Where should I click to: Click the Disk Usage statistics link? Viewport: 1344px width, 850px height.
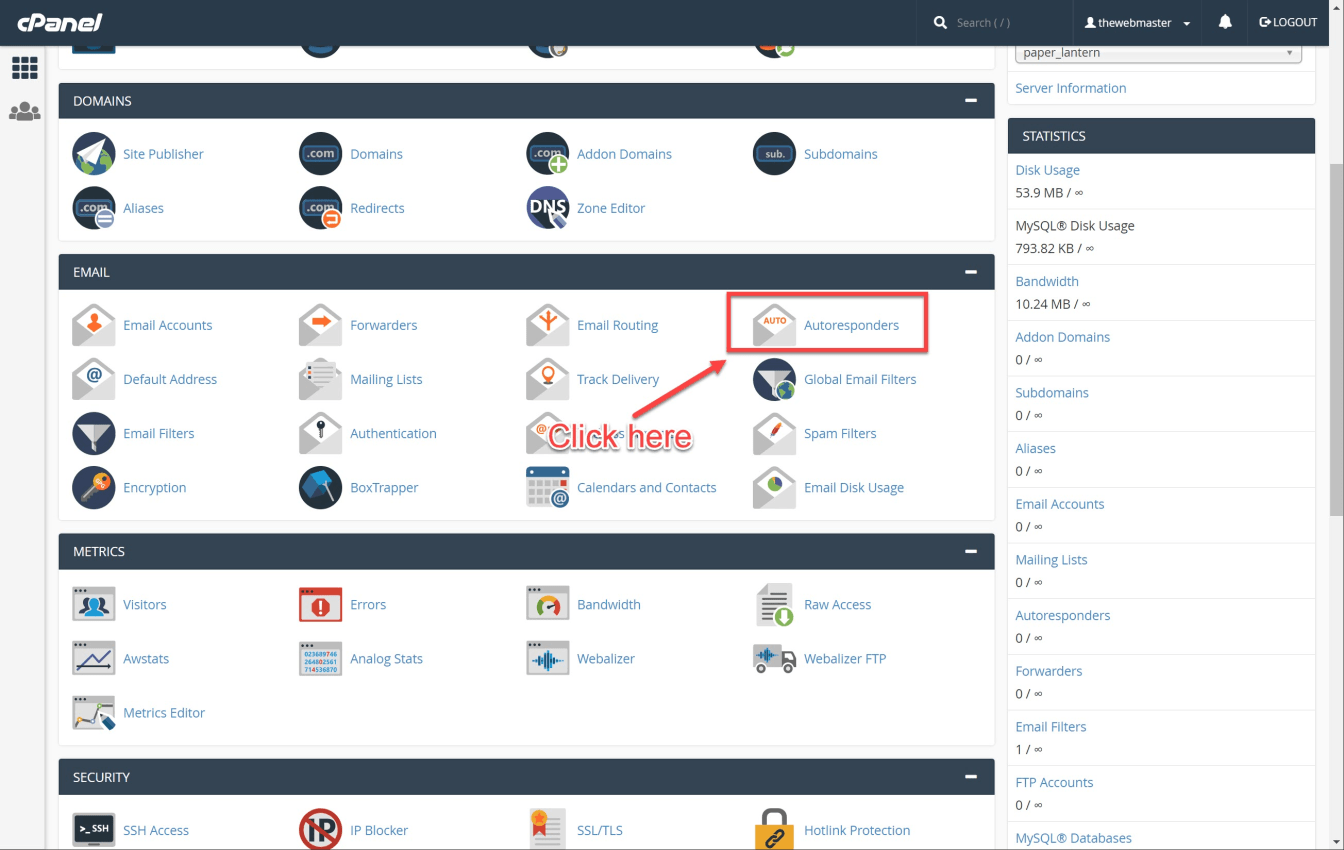click(1047, 170)
